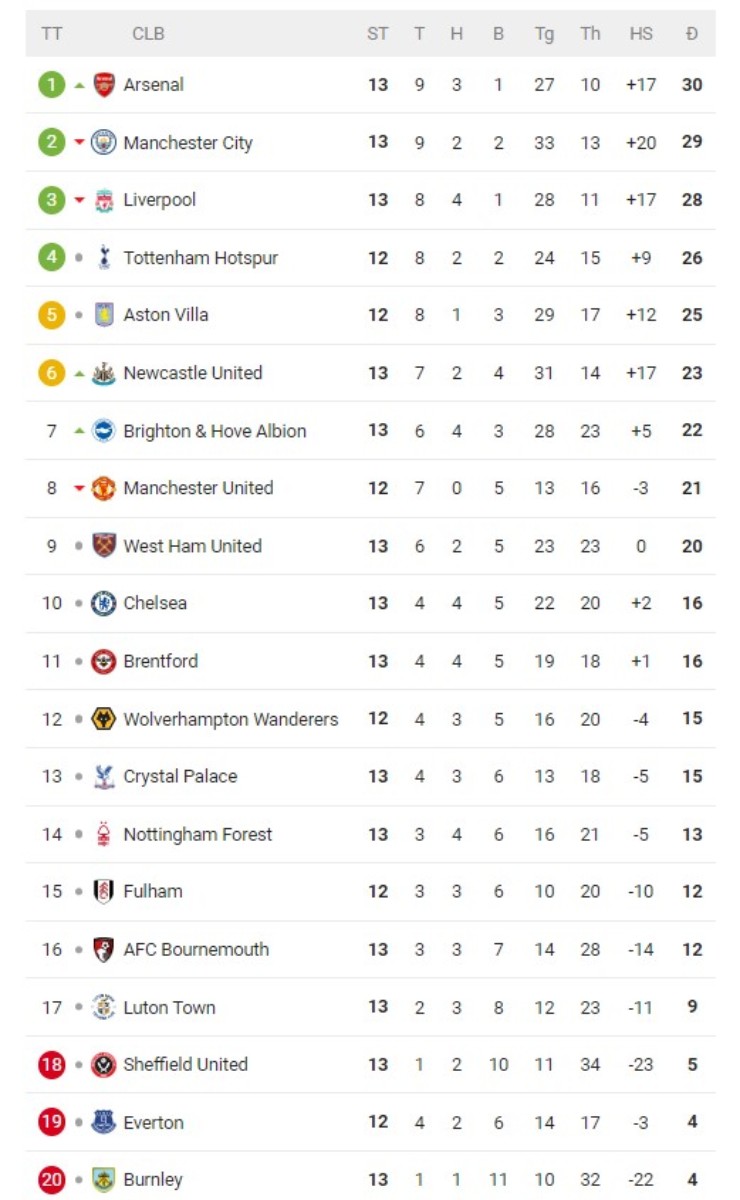Open the Brighton & Hove Albion team link
This screenshot has width=740, height=1200.
click(x=214, y=431)
